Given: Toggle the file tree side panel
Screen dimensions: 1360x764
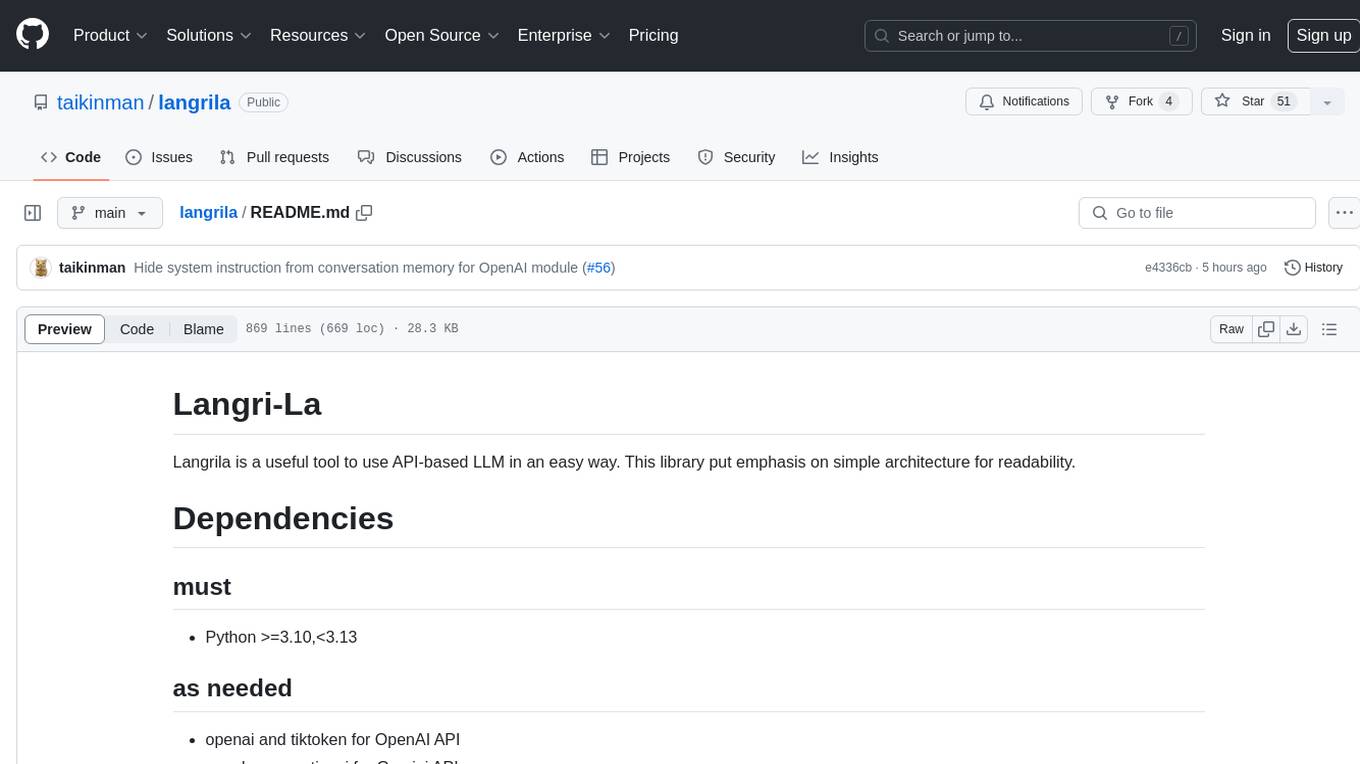Looking at the screenshot, I should (x=33, y=213).
